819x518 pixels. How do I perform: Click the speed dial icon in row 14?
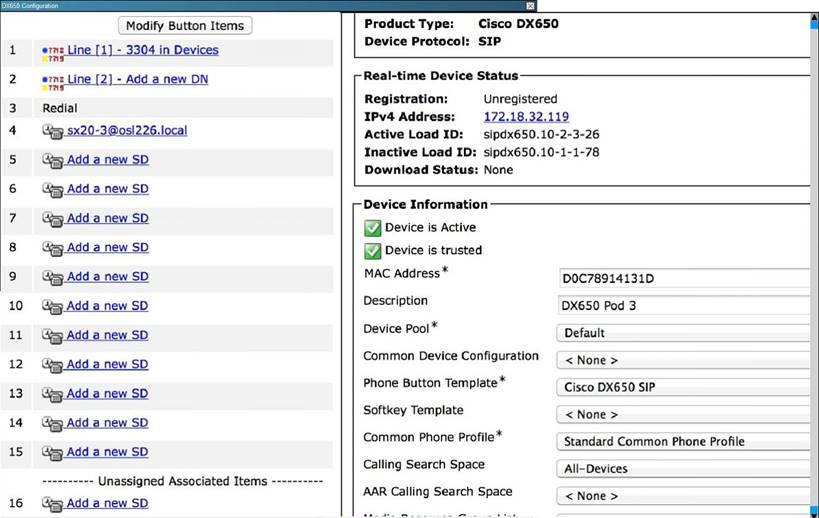coord(53,423)
